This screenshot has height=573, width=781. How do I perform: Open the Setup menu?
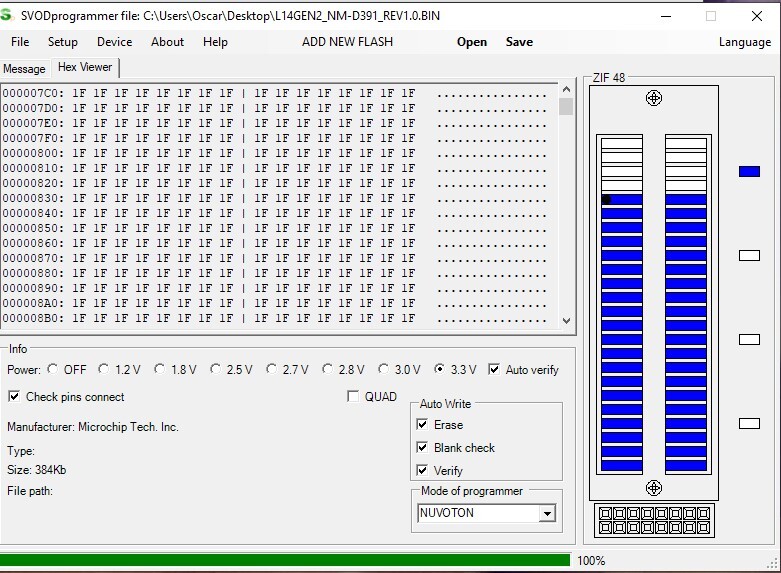[62, 42]
